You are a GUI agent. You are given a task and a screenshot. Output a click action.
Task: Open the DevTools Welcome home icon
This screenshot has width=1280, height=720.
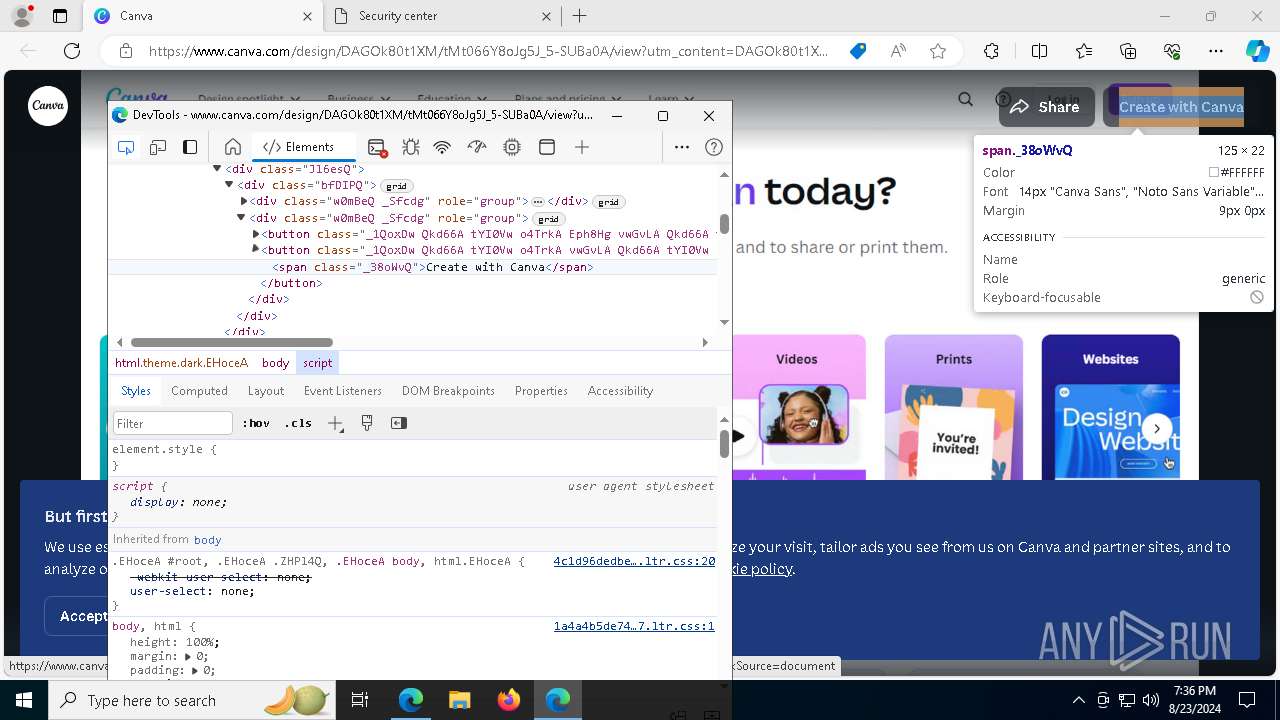[233, 147]
